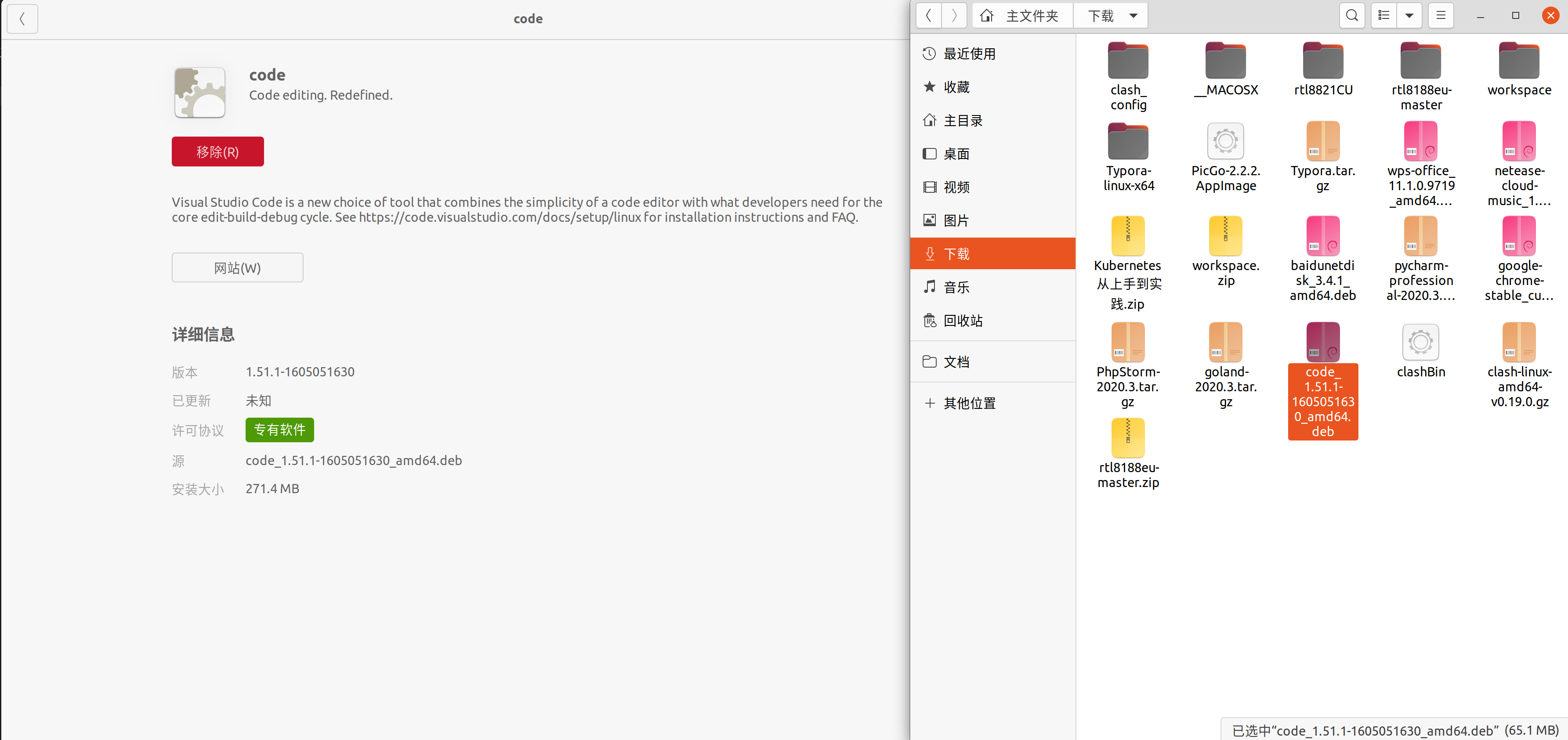This screenshot has height=740, width=1568.
Task: Open the workspace folder
Action: [x=1519, y=61]
